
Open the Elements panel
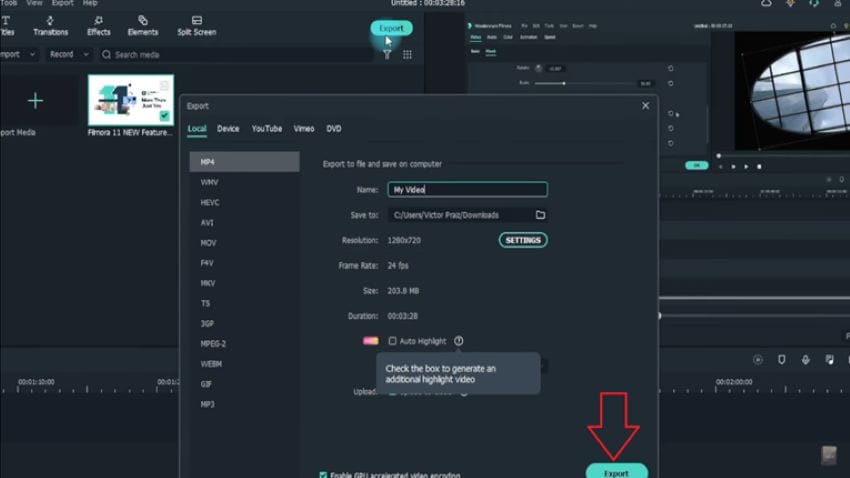pos(143,25)
